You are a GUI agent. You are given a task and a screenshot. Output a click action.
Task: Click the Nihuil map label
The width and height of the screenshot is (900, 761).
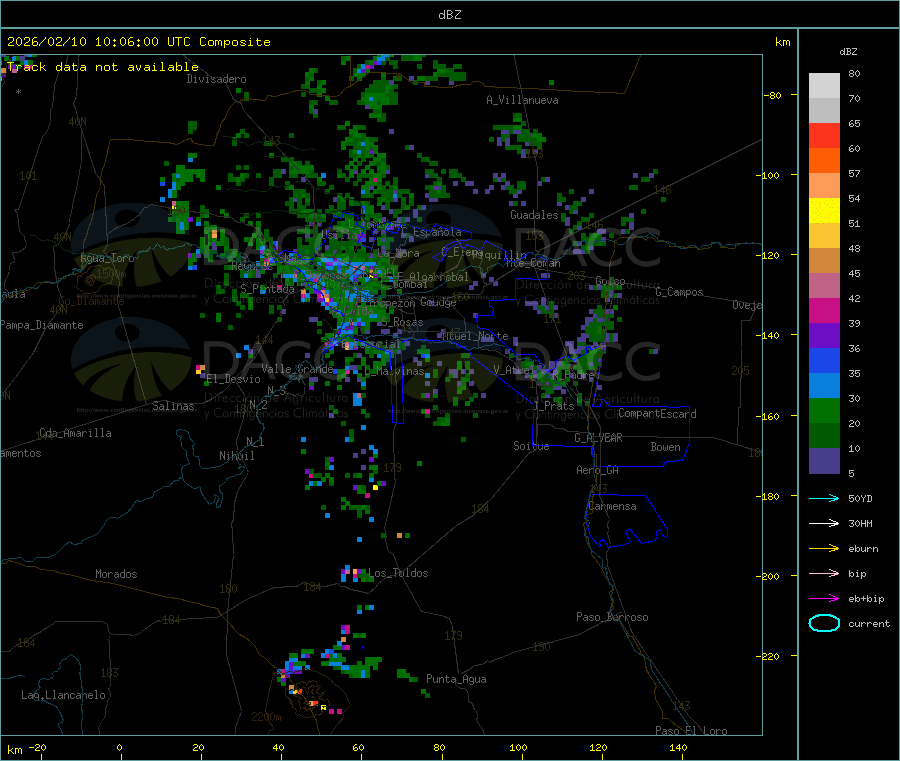(236, 456)
